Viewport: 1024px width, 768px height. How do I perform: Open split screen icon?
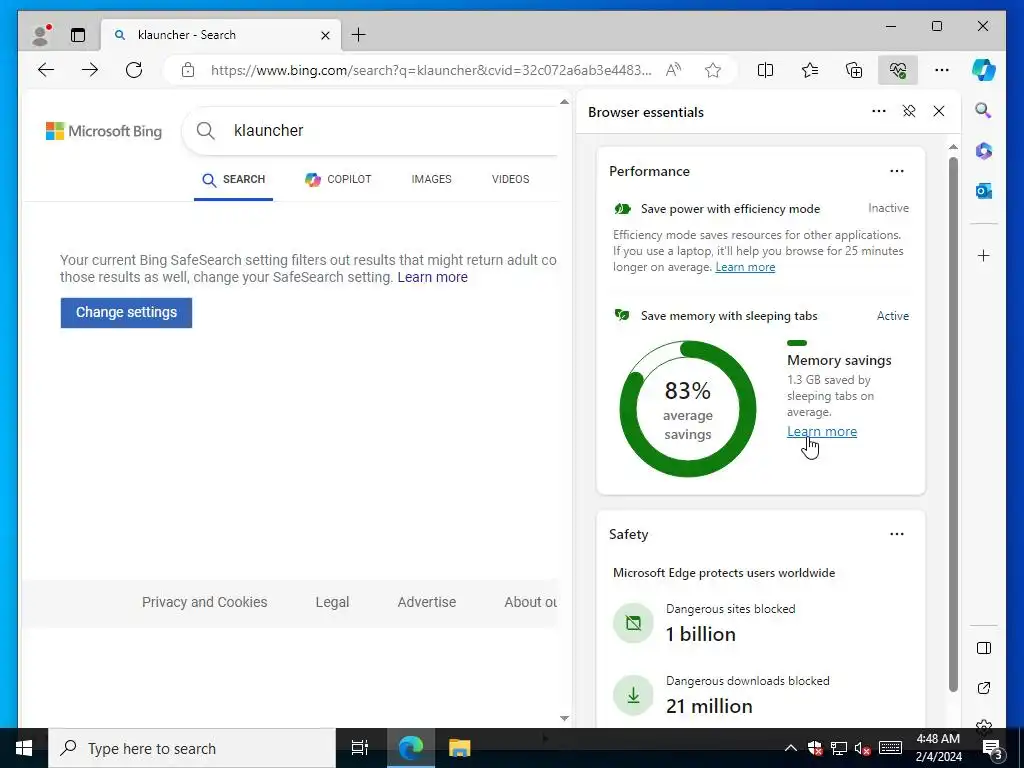[765, 70]
